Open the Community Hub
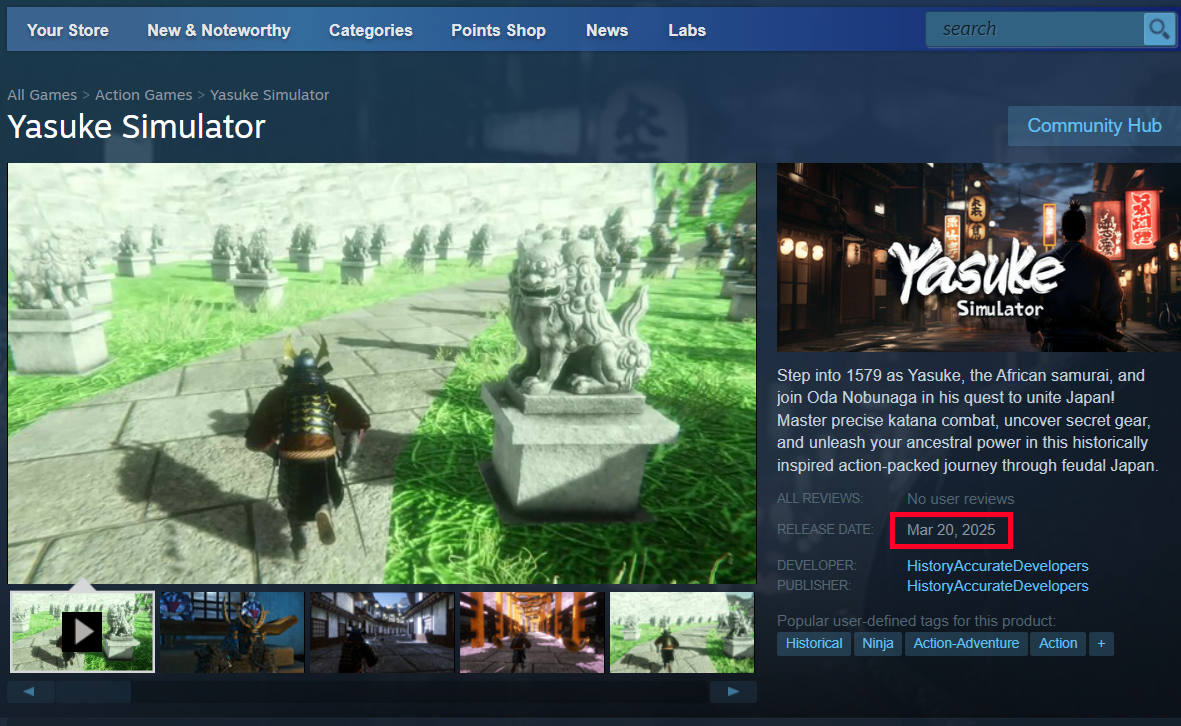The image size is (1181, 726). 1094,126
